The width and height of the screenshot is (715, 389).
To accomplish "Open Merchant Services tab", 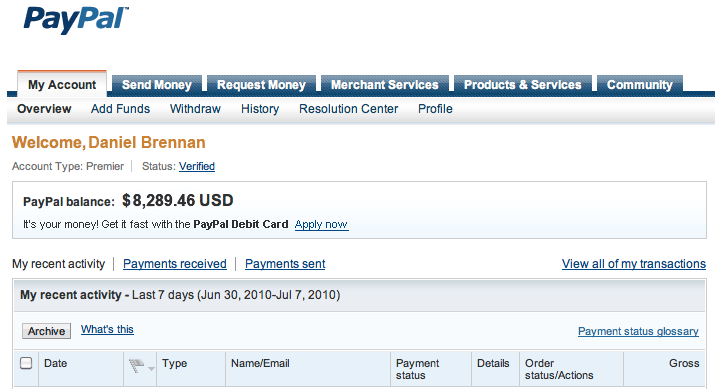I will [385, 85].
